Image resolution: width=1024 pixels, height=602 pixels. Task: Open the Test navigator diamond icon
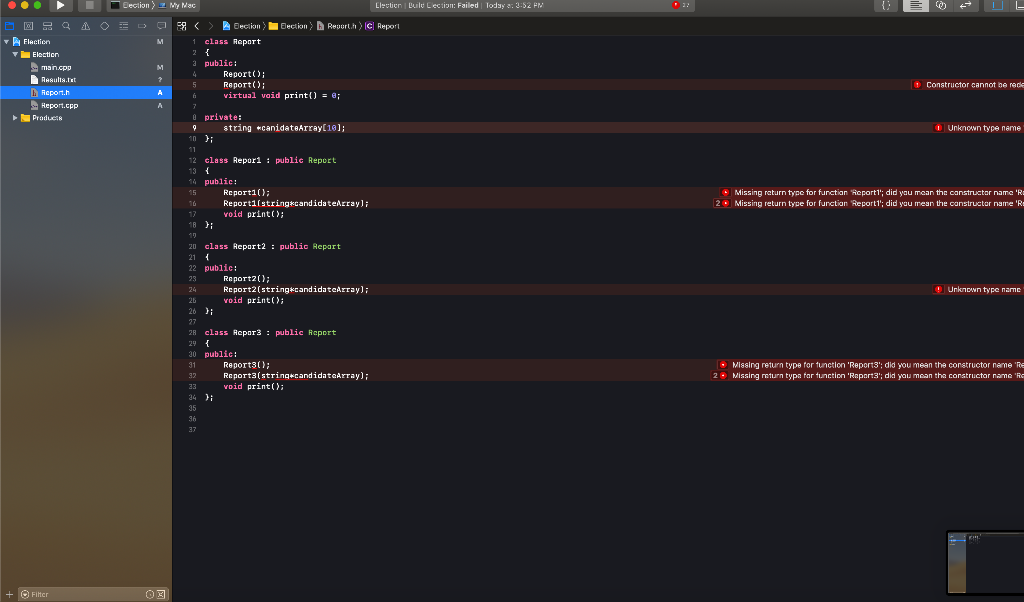(x=104, y=26)
